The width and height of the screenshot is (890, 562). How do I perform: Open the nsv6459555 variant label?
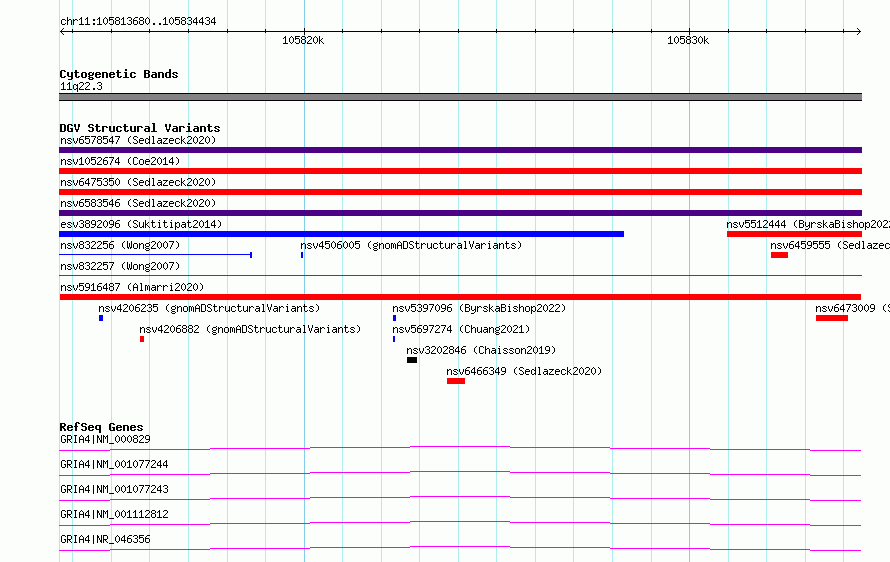tap(830, 245)
